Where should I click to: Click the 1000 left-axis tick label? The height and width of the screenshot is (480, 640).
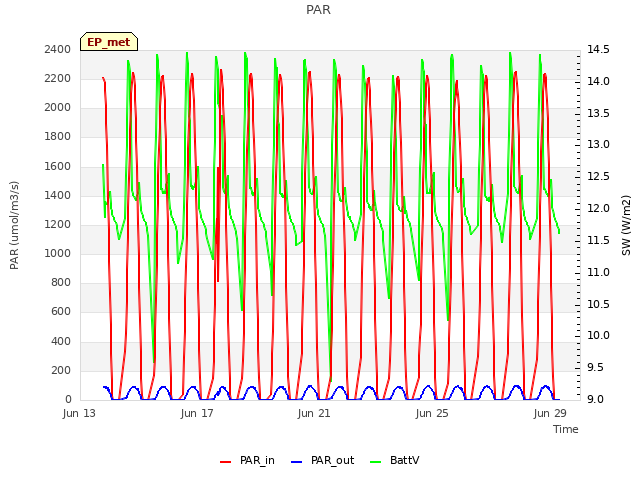[x=58, y=253]
